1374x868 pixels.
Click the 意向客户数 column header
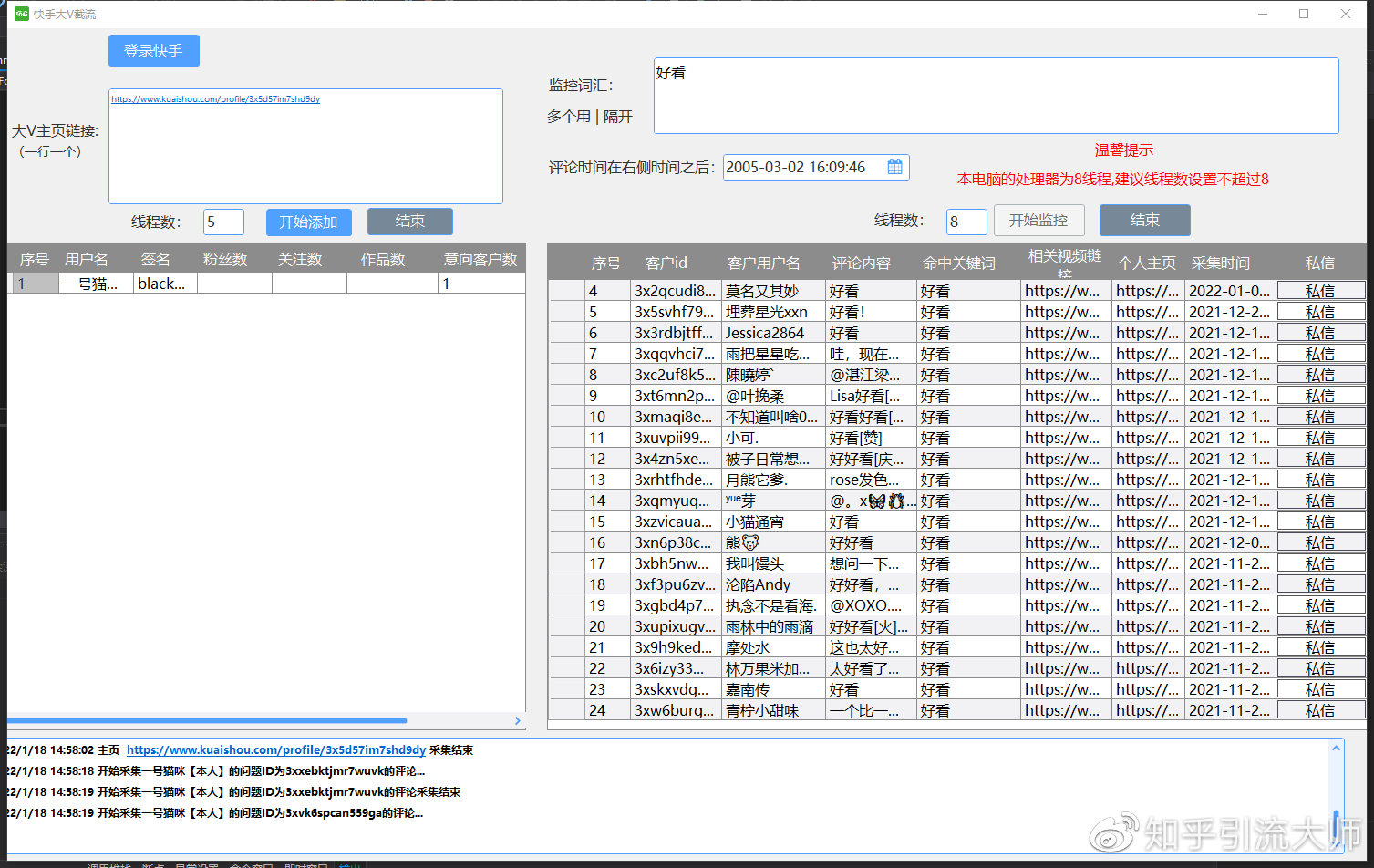click(480, 260)
